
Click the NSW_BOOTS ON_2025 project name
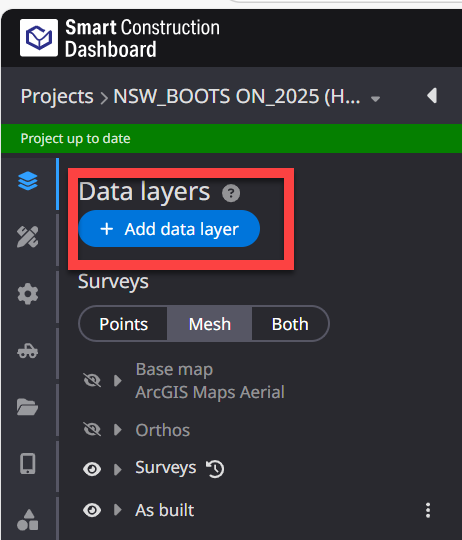pyautogui.click(x=237, y=96)
